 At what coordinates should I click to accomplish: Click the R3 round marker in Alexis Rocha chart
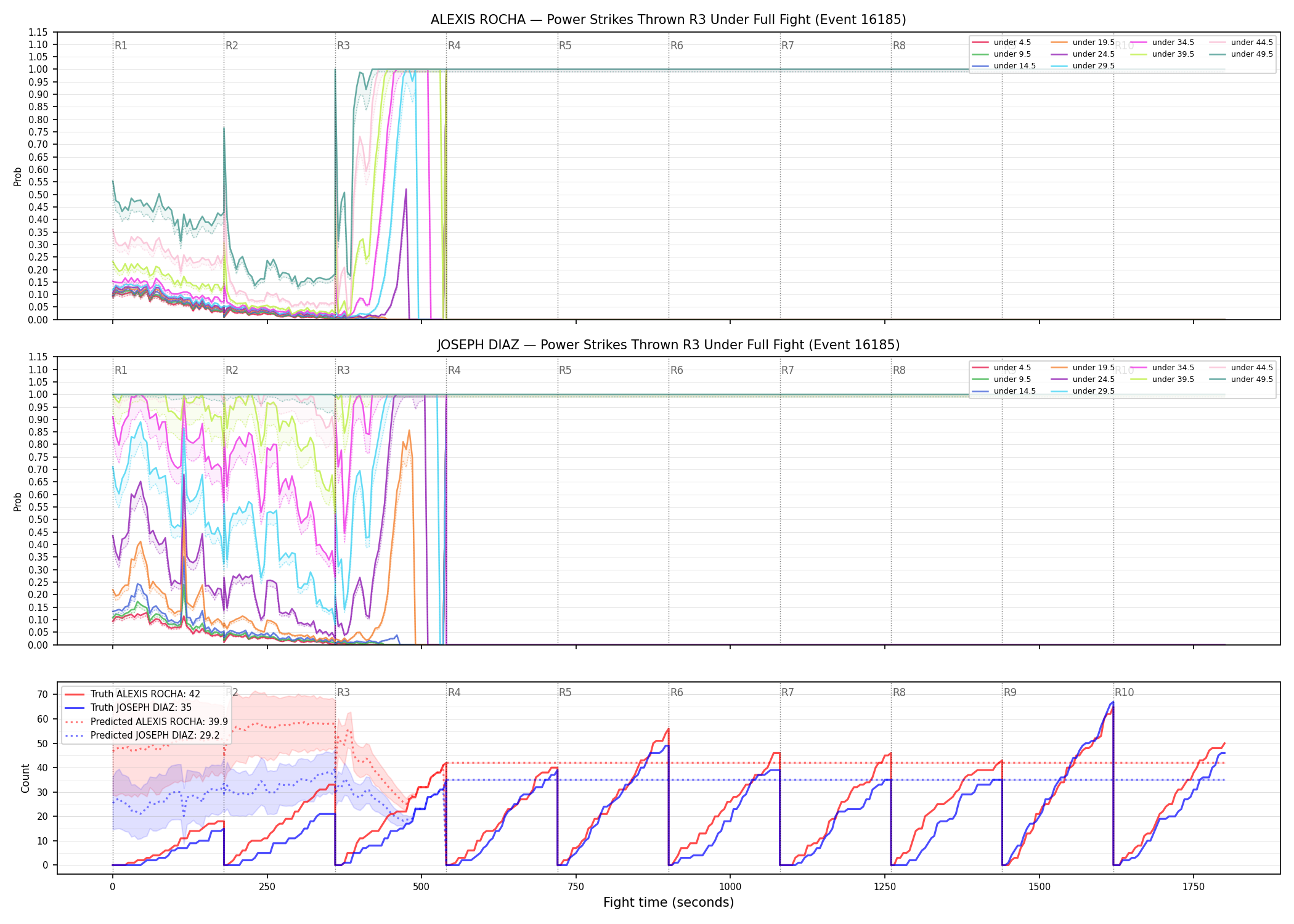343,46
